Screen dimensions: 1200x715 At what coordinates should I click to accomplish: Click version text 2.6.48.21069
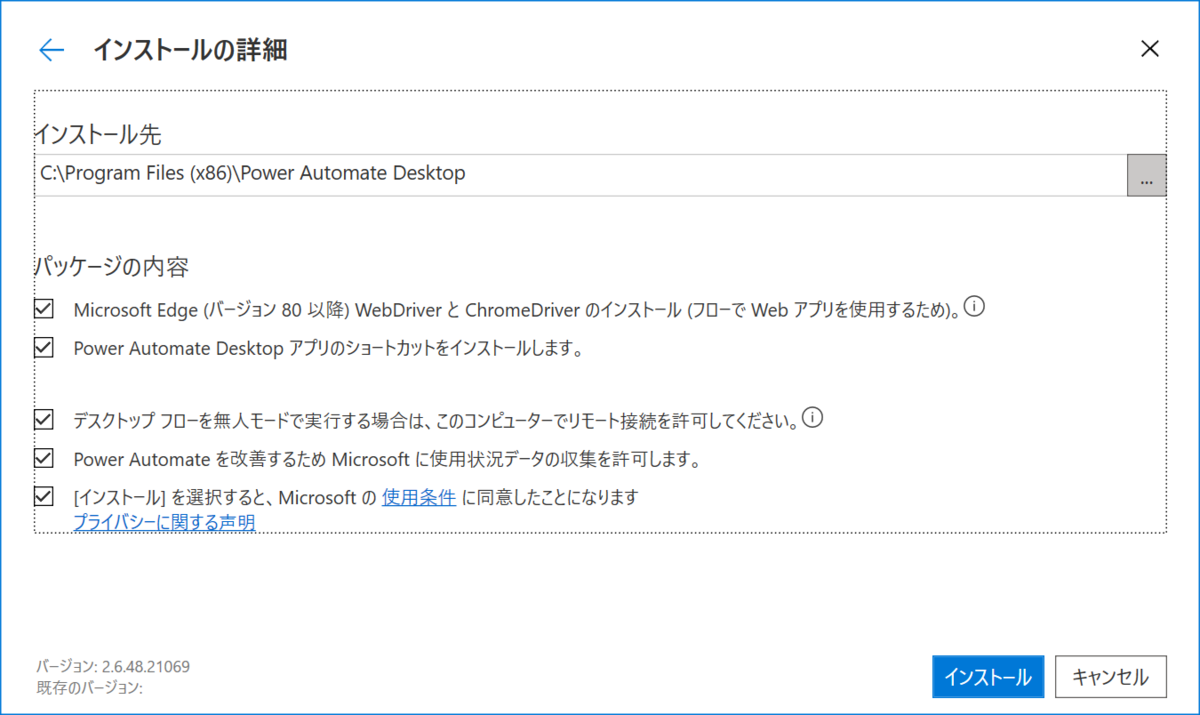(146, 666)
